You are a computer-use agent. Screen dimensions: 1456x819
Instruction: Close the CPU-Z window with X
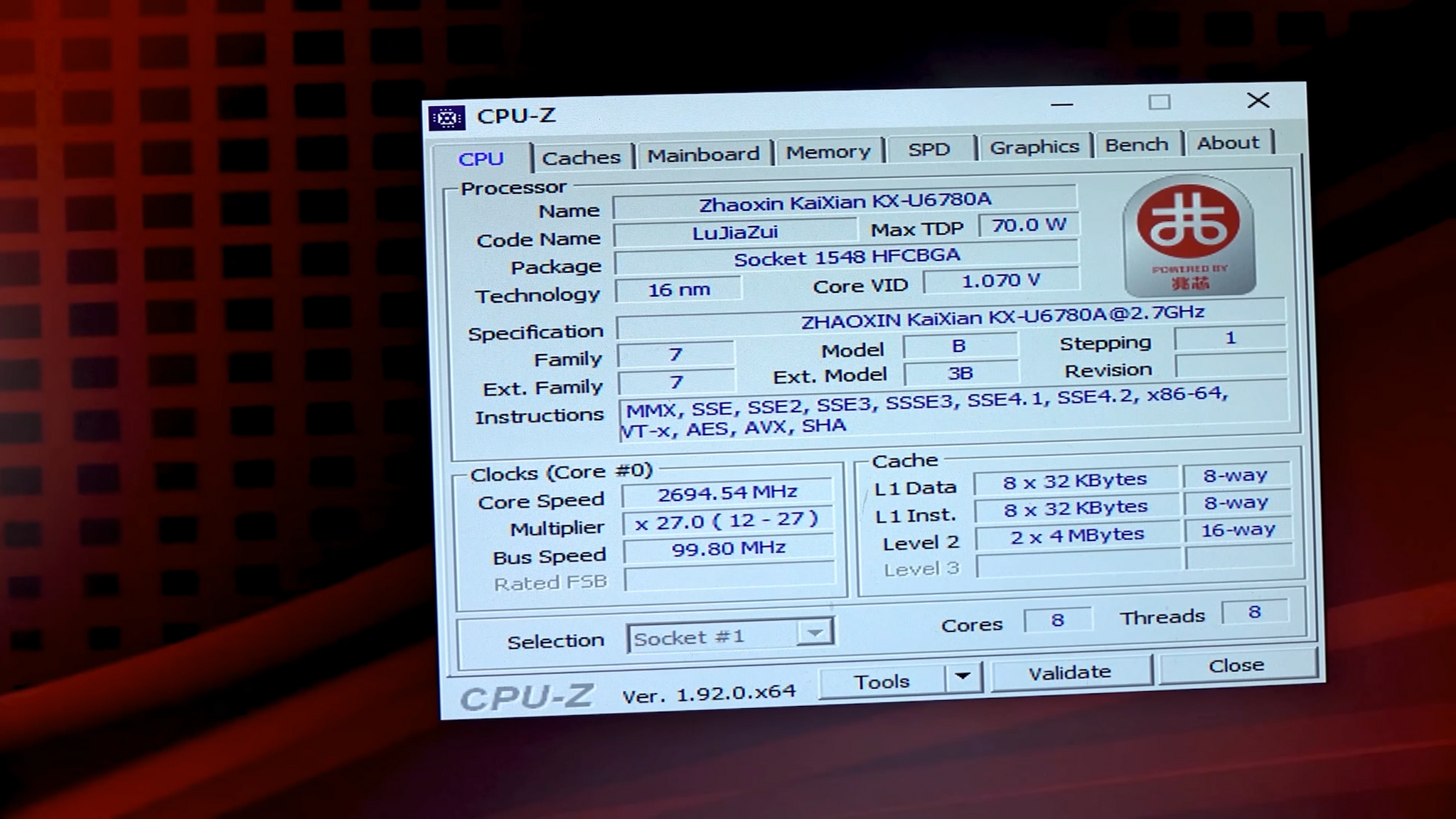coord(1258,100)
